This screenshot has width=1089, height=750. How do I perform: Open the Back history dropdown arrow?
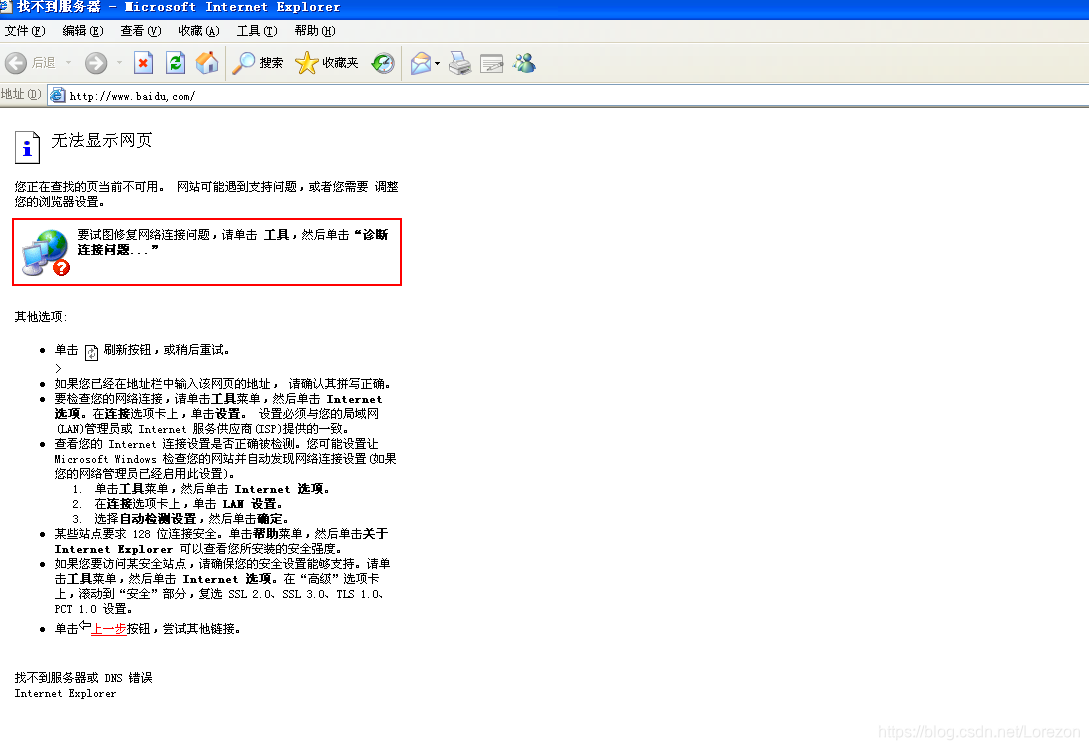click(68, 63)
